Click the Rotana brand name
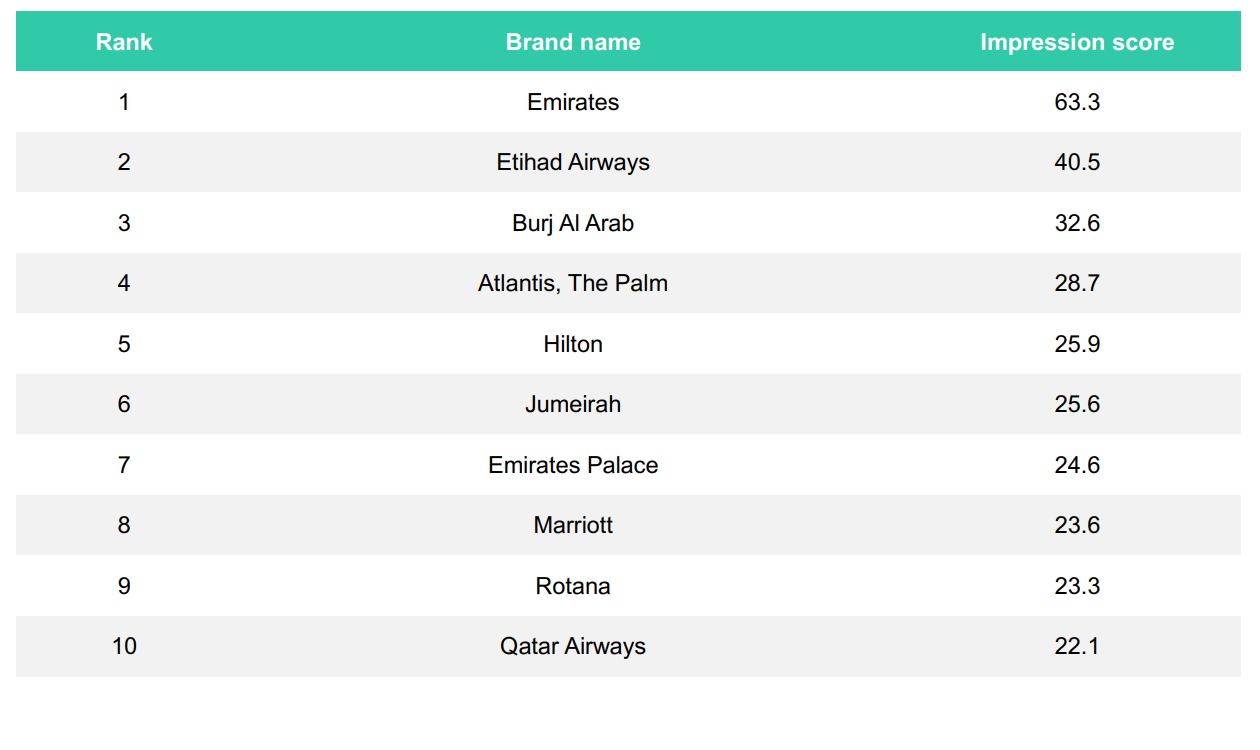 [x=573, y=586]
